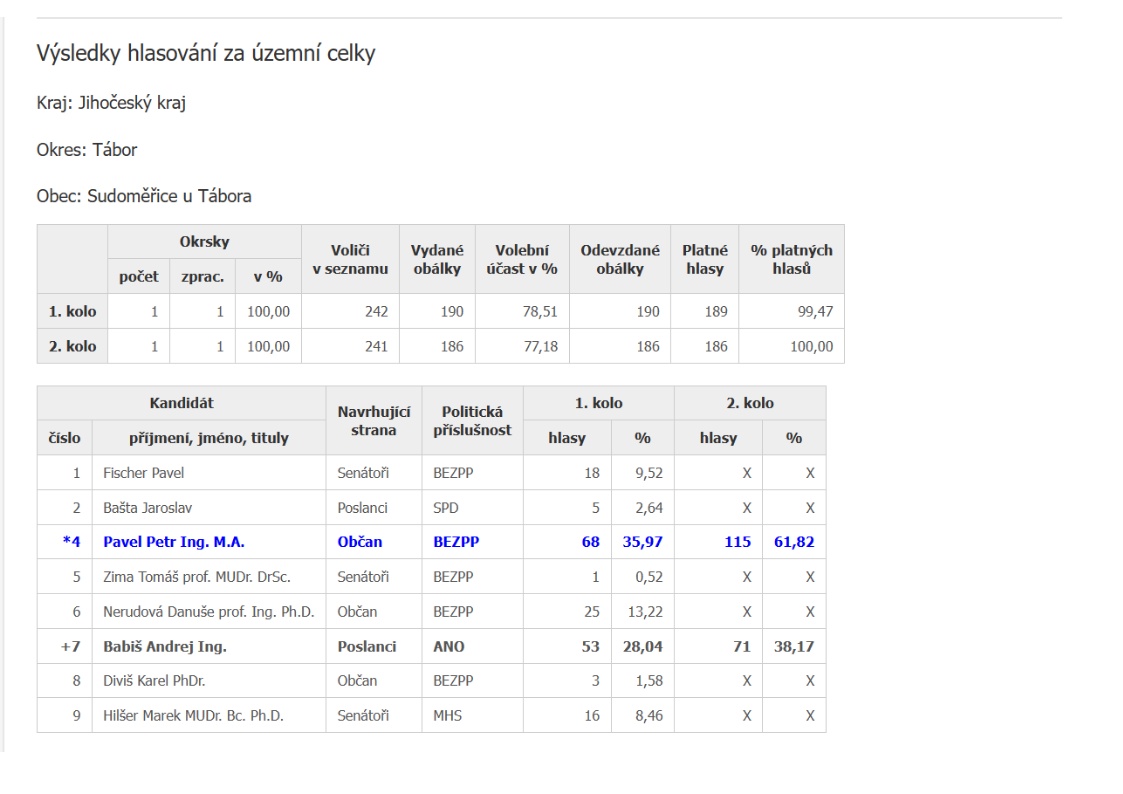Click the Kraj: Jihočeský kraj text

click(x=111, y=104)
